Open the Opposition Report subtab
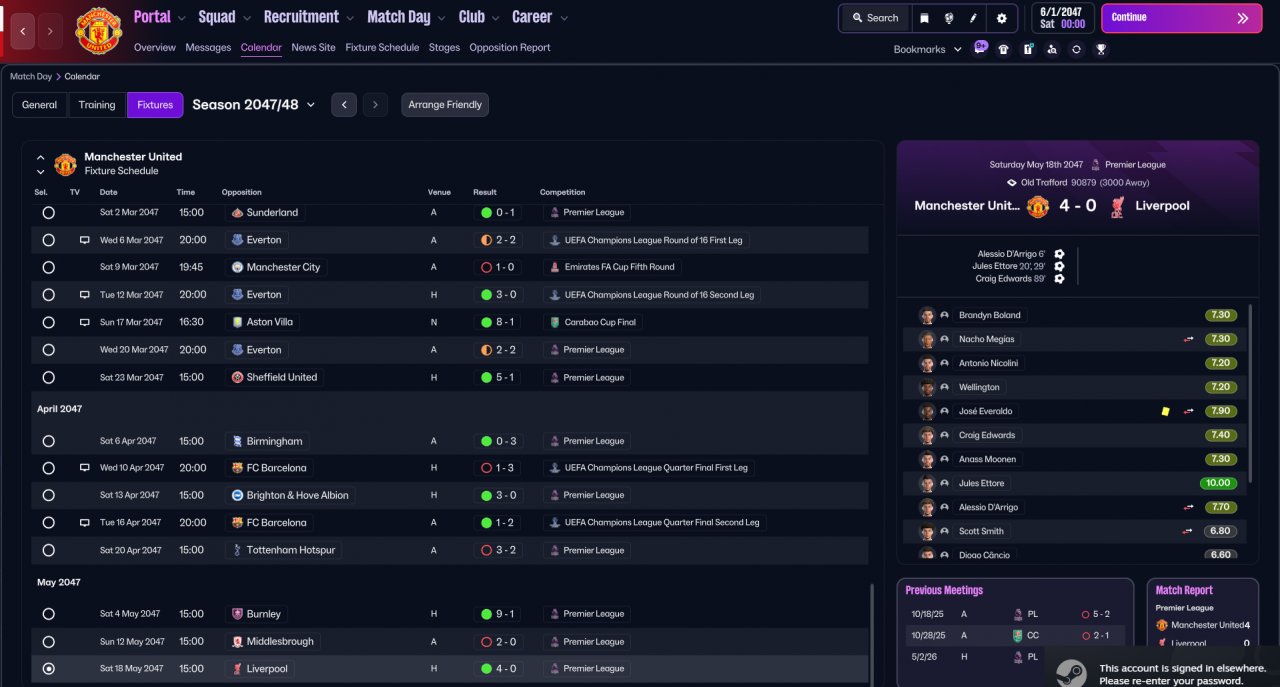The width and height of the screenshot is (1280, 687). tap(510, 47)
